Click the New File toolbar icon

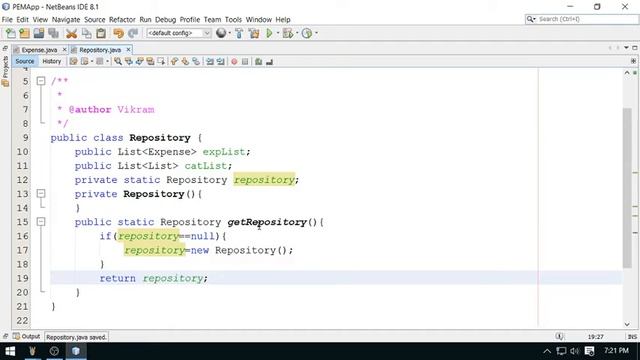[x=11, y=33]
